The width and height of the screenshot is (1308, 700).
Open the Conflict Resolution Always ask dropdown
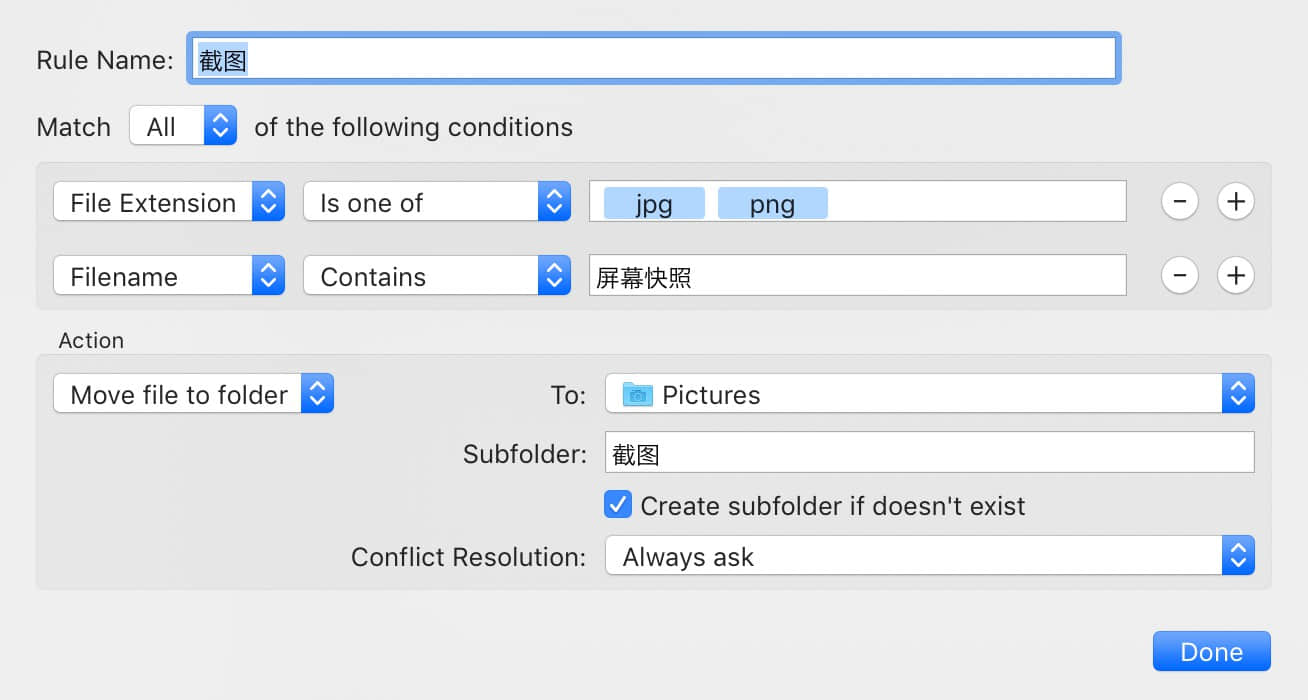(x=930, y=556)
